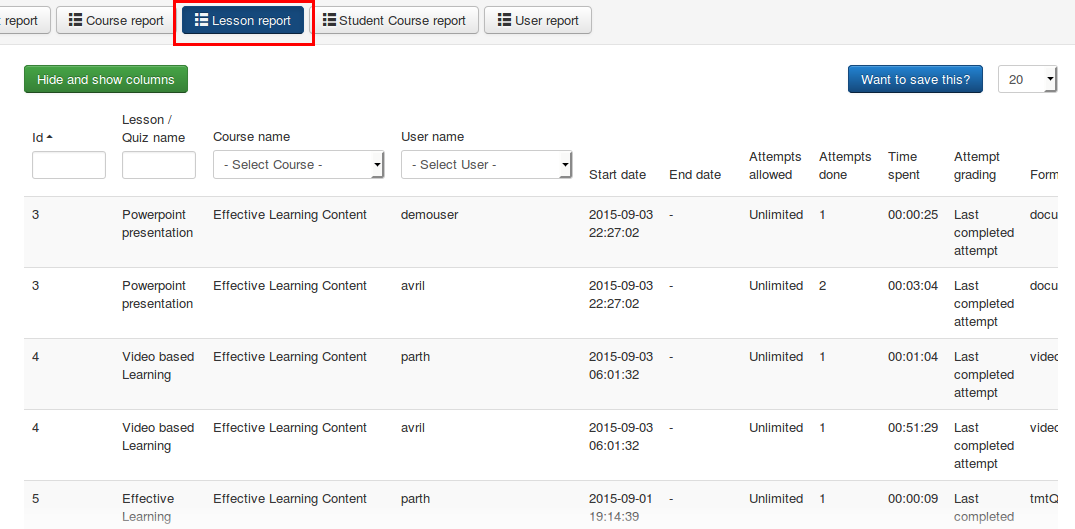
Task: Open the Lesson report tab
Action: click(x=243, y=21)
